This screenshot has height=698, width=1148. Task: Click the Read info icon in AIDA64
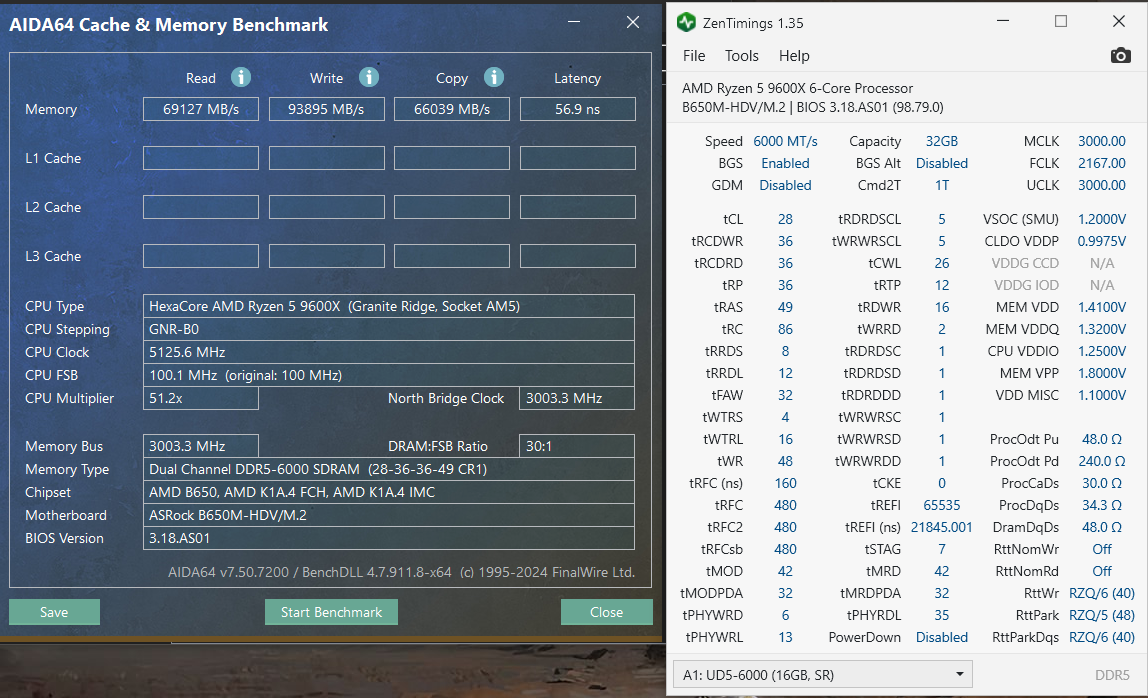point(241,77)
